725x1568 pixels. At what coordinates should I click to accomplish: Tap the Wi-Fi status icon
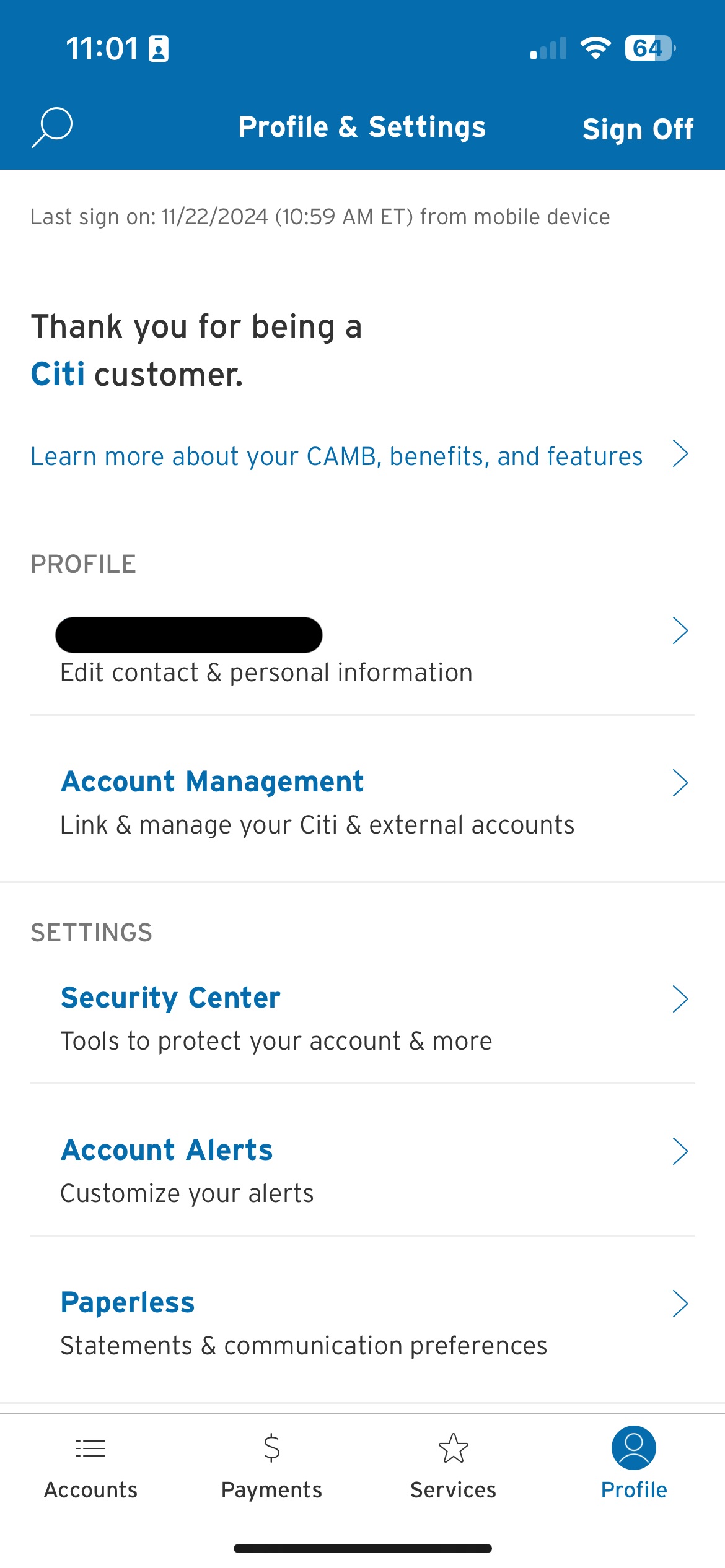(x=595, y=48)
